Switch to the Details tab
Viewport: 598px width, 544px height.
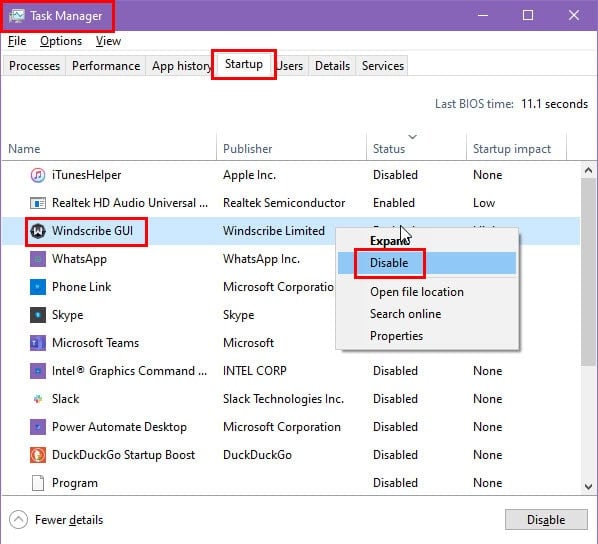pos(332,66)
